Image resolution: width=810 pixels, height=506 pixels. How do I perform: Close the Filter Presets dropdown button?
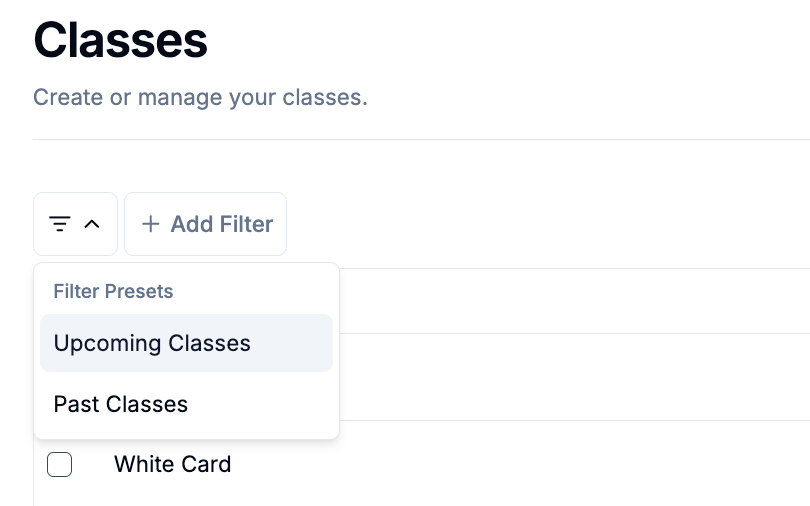75,224
